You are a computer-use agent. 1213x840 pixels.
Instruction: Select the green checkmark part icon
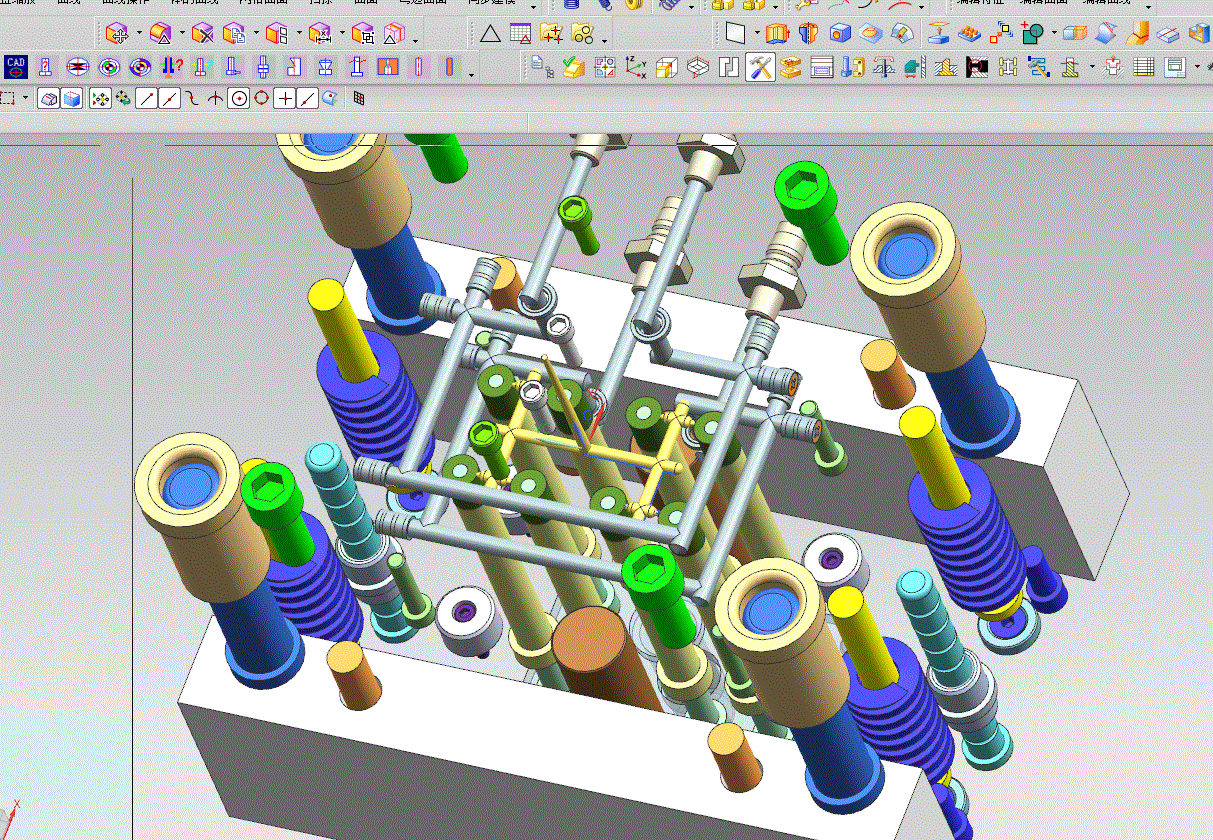point(573,67)
